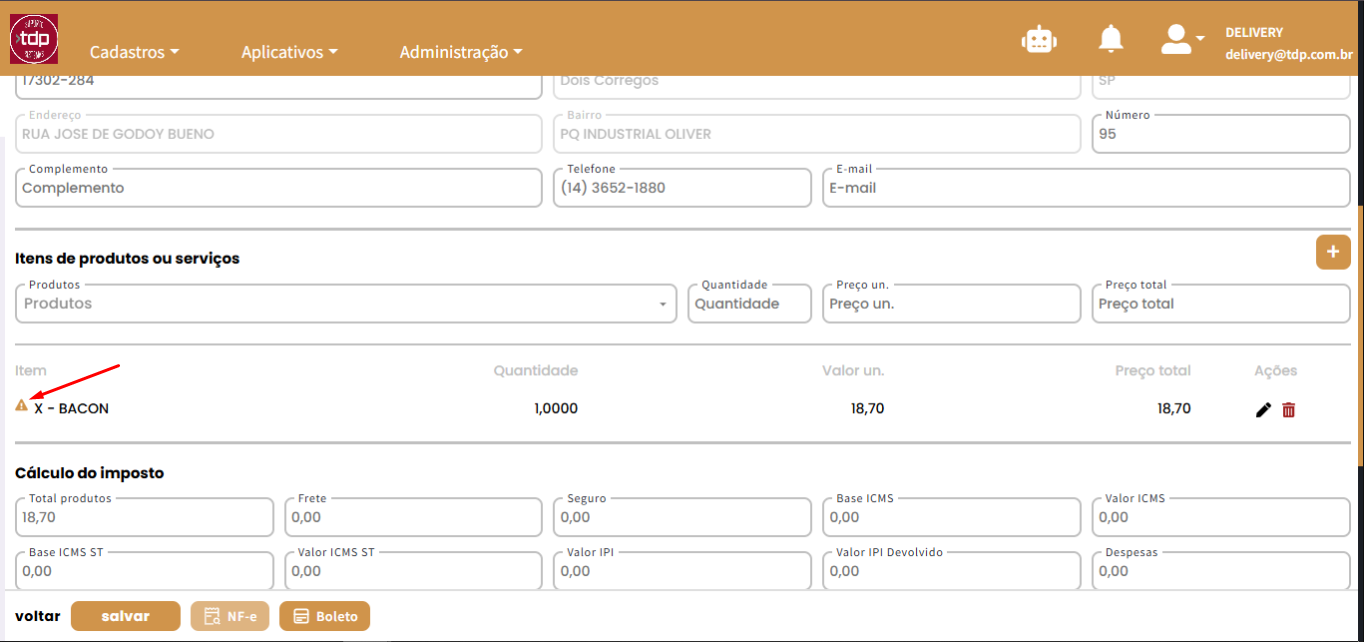Focus the Preço total input field
This screenshot has width=1364, height=642.
coord(1221,304)
